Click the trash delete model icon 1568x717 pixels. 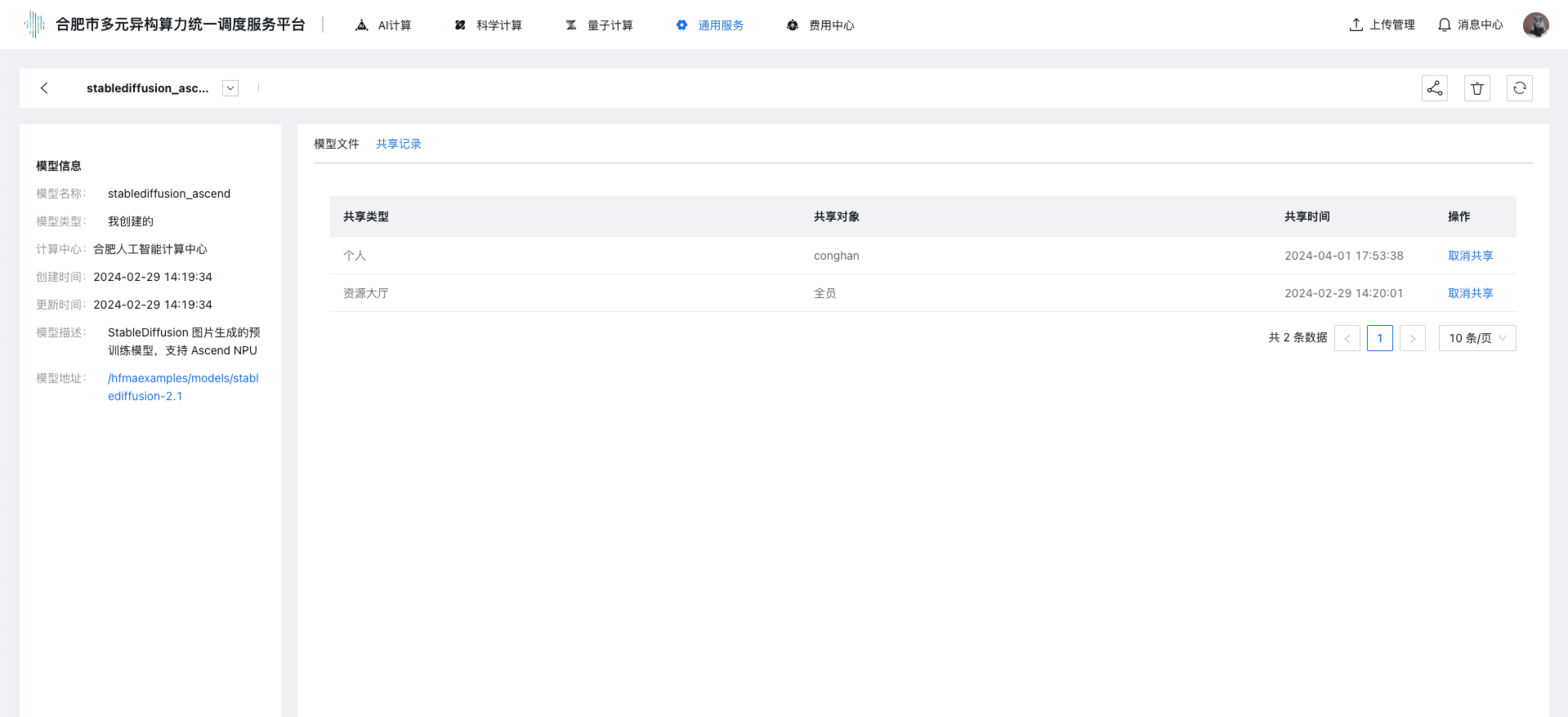coord(1476,88)
